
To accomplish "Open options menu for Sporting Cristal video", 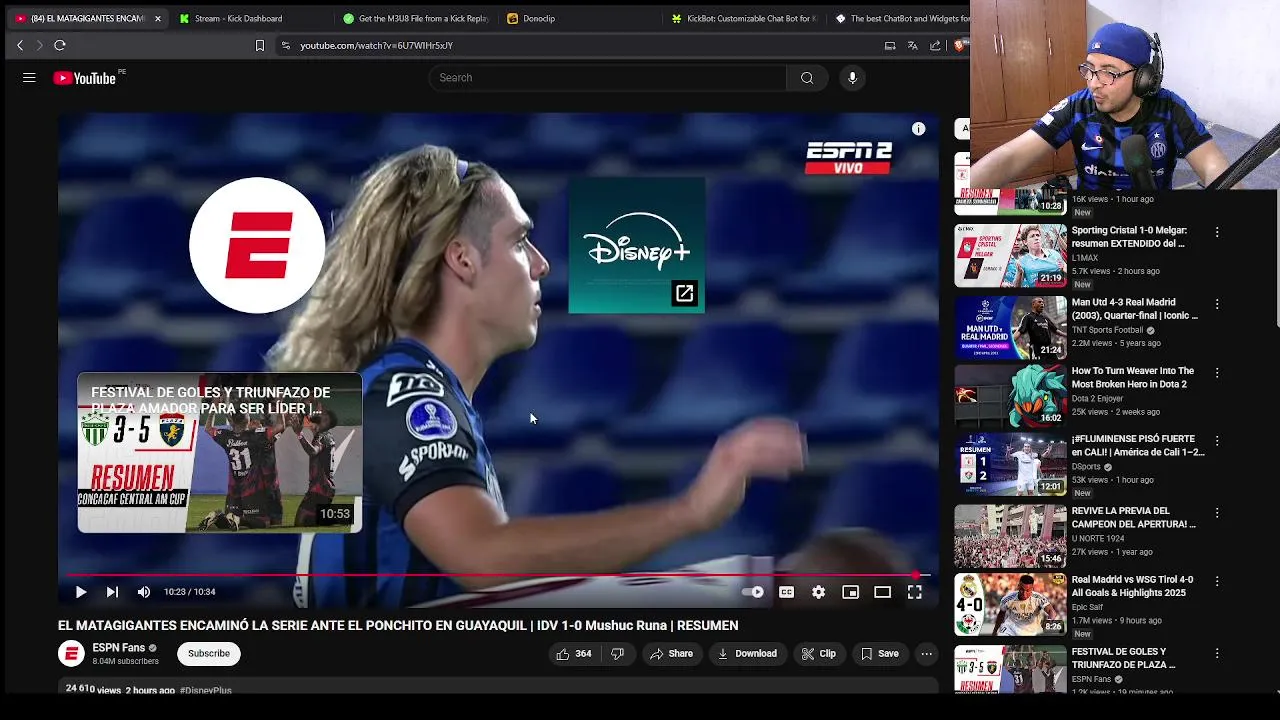I will 1217,232.
